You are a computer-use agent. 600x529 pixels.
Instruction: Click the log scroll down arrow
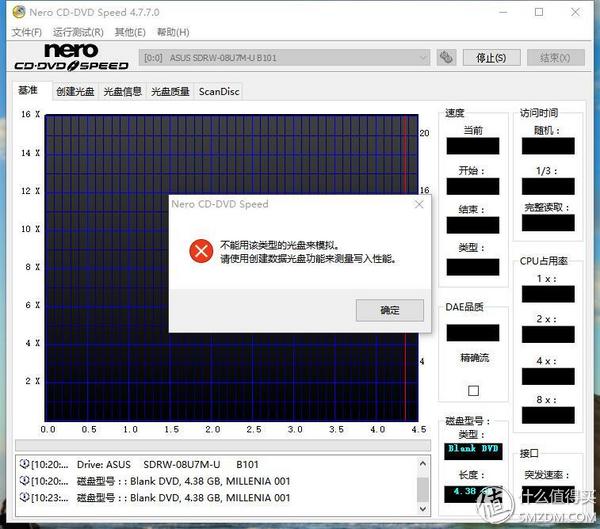422,508
